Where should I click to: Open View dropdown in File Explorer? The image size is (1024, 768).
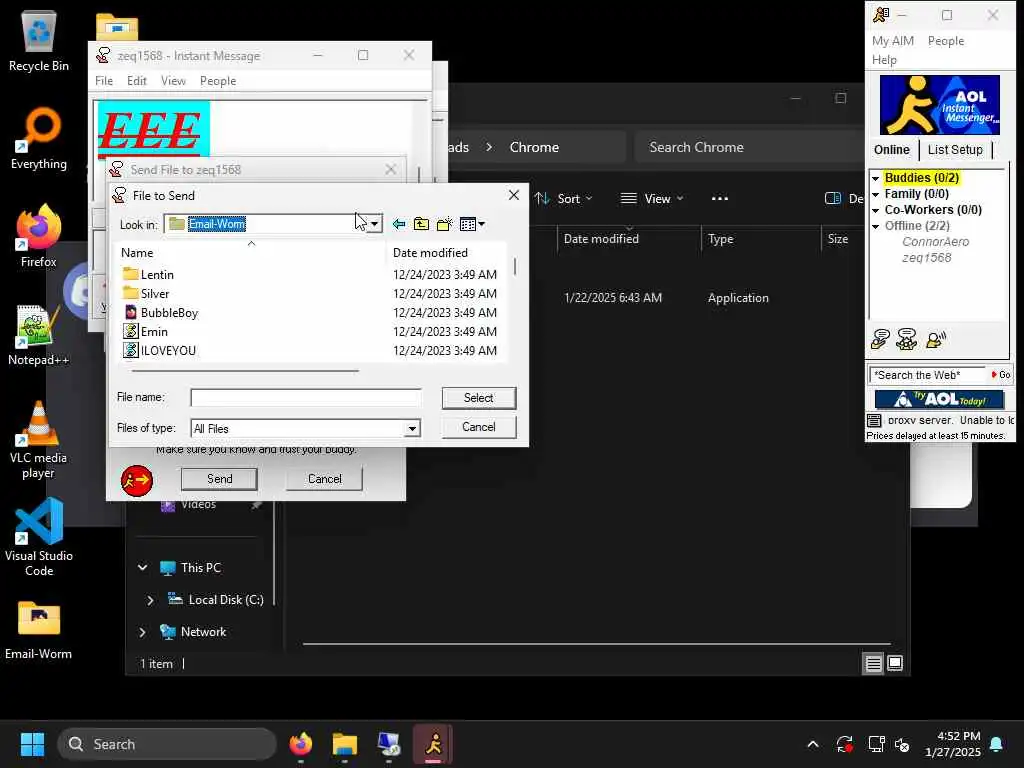(651, 199)
